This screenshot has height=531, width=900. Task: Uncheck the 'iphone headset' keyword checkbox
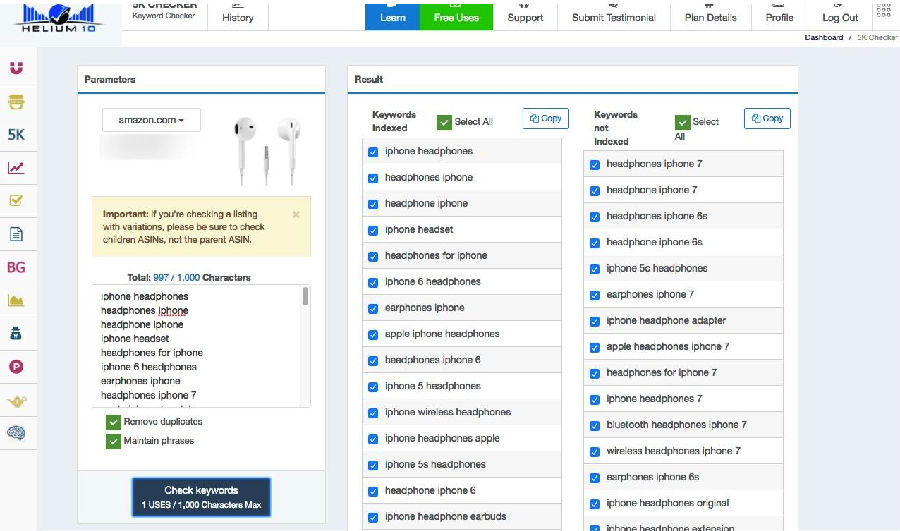pyautogui.click(x=373, y=230)
